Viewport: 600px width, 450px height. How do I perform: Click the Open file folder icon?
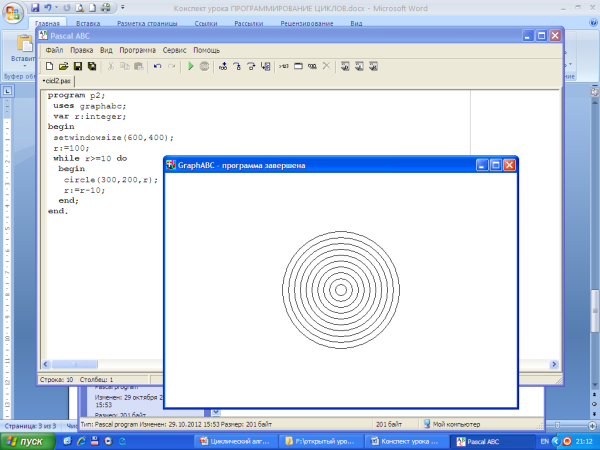(x=63, y=67)
